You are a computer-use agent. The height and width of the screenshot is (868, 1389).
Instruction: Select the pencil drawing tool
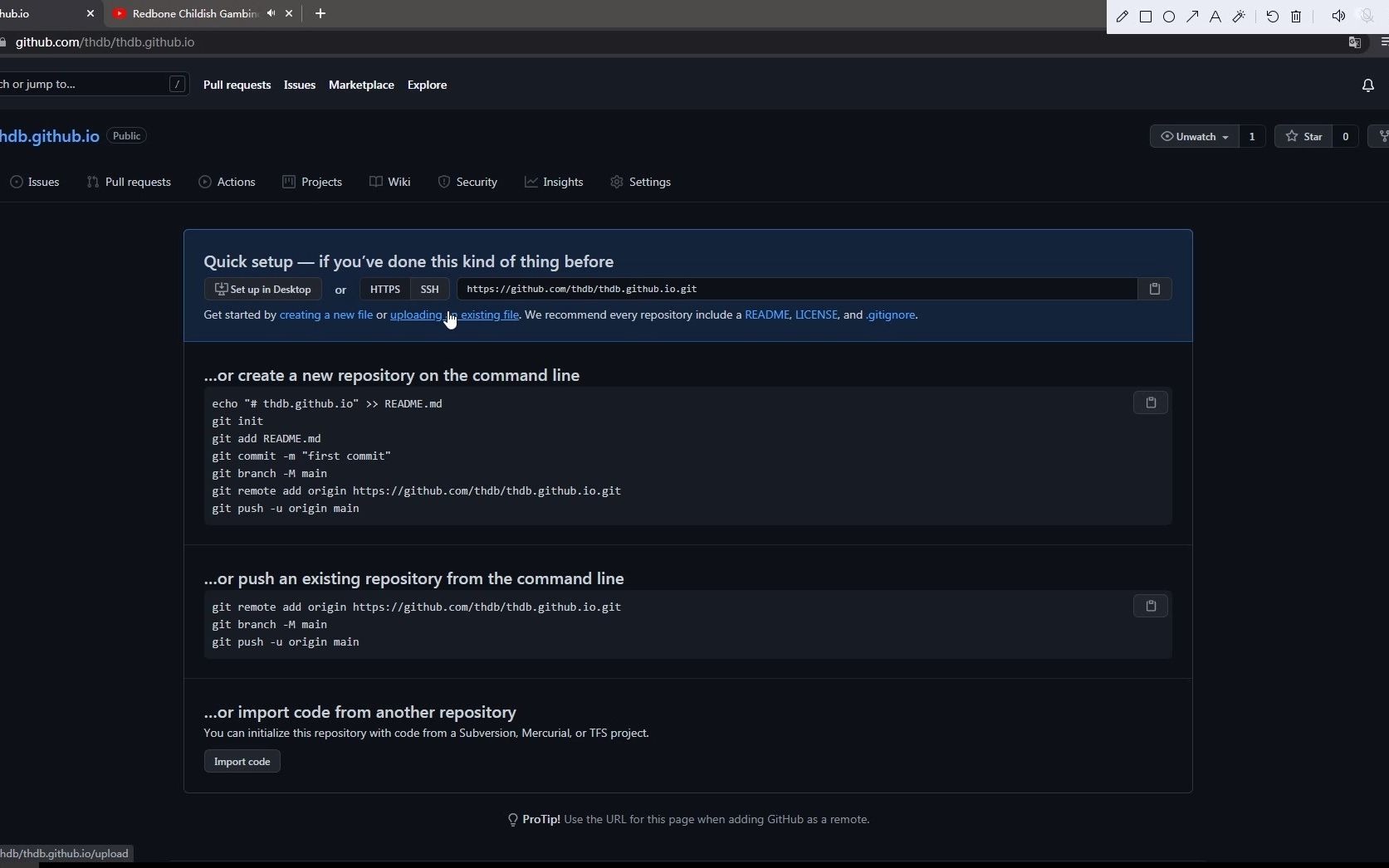[1122, 17]
